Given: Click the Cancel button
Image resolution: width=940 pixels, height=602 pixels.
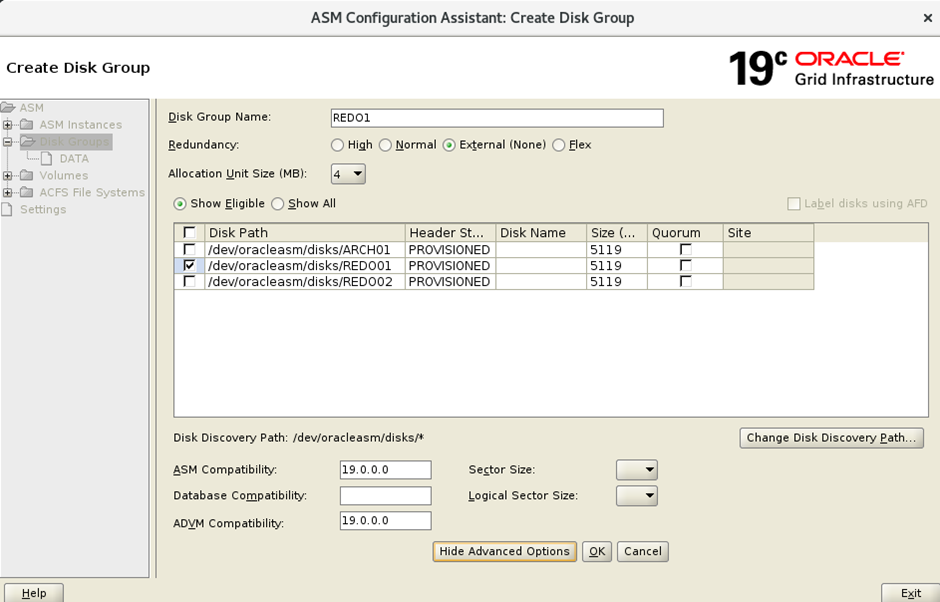Looking at the screenshot, I should coord(643,552).
